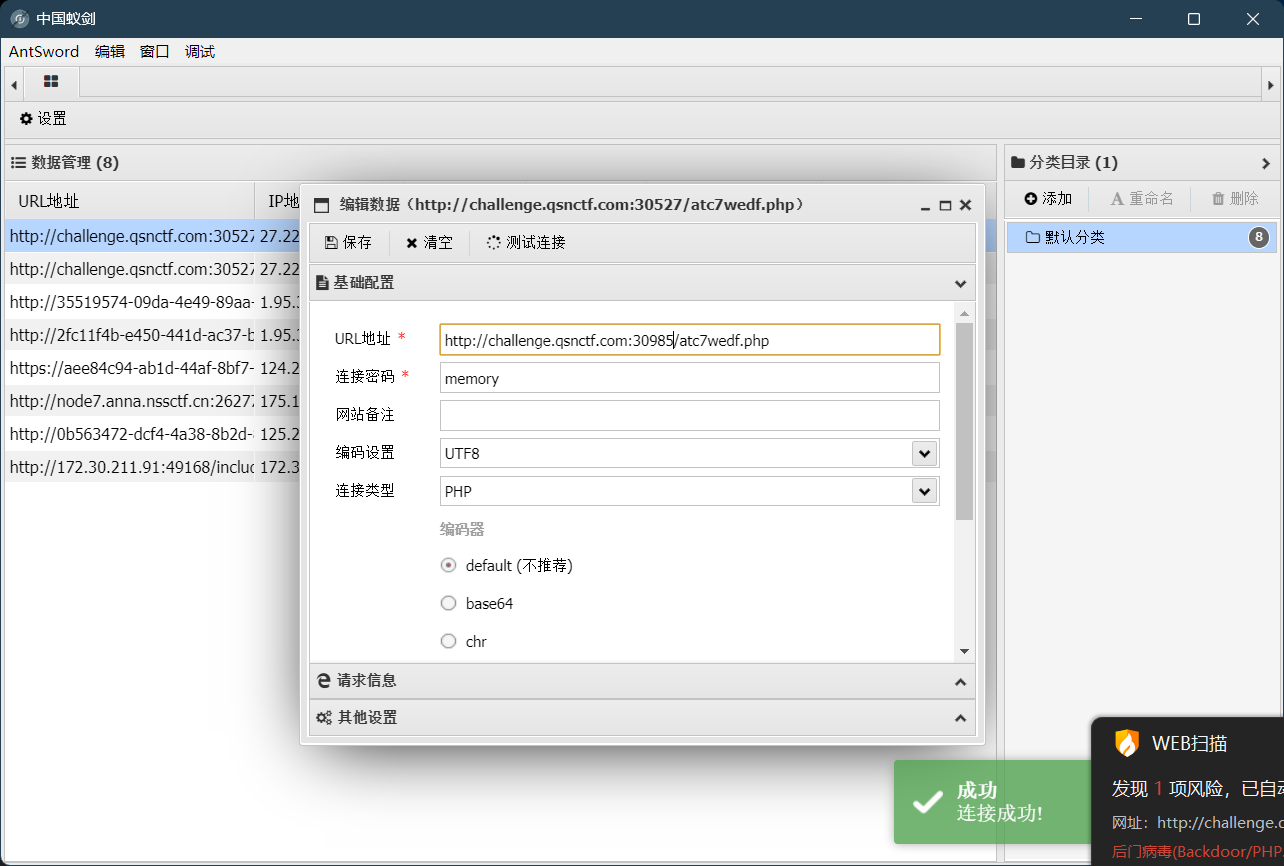Open the 设置 gear button
Image resolution: width=1284 pixels, height=866 pixels.
(43, 118)
